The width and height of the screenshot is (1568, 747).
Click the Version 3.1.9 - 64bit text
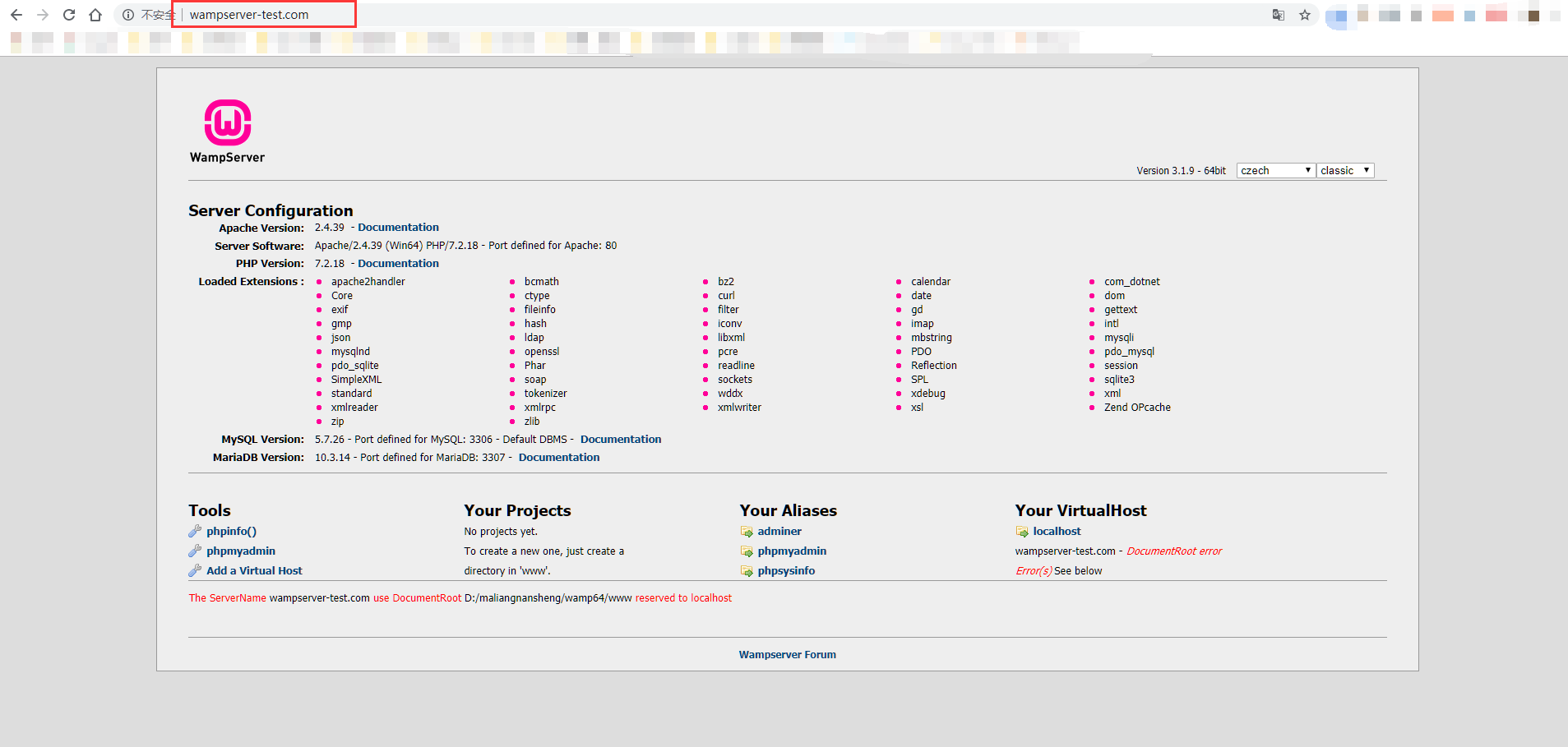[1181, 171]
